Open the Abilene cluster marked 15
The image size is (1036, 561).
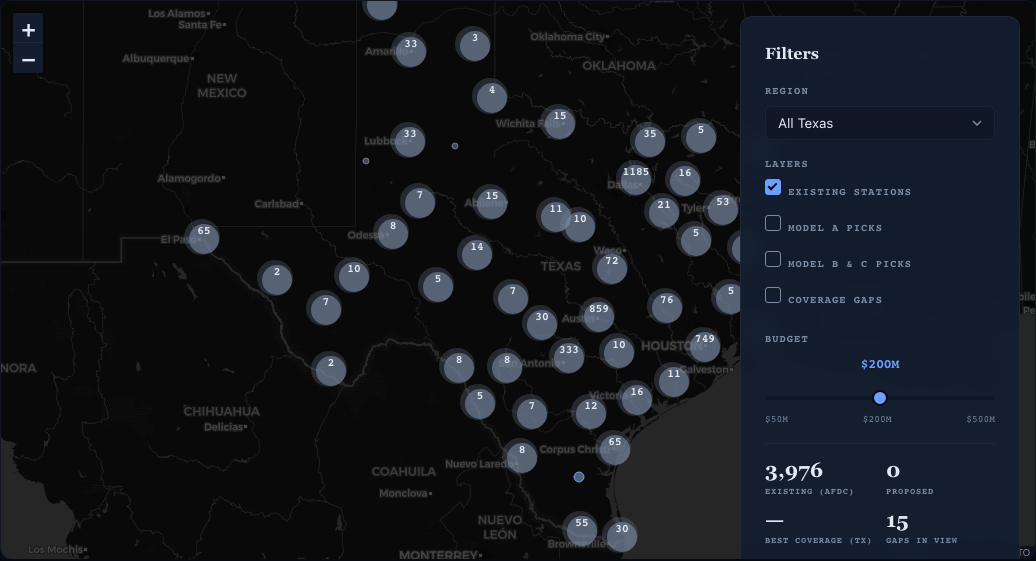tap(491, 201)
